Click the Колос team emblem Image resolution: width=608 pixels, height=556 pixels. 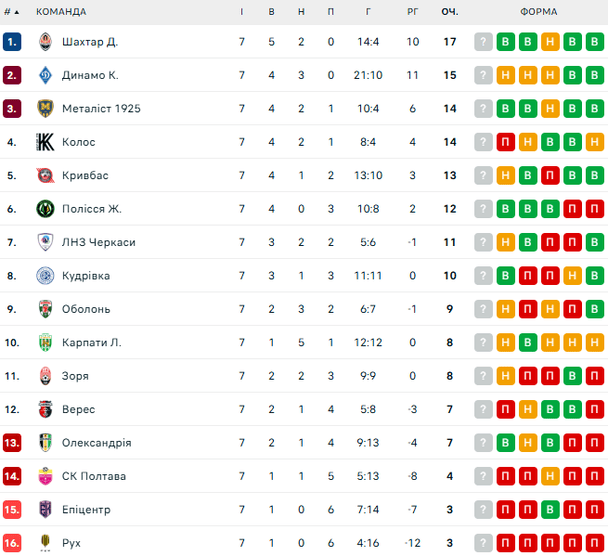[44, 142]
